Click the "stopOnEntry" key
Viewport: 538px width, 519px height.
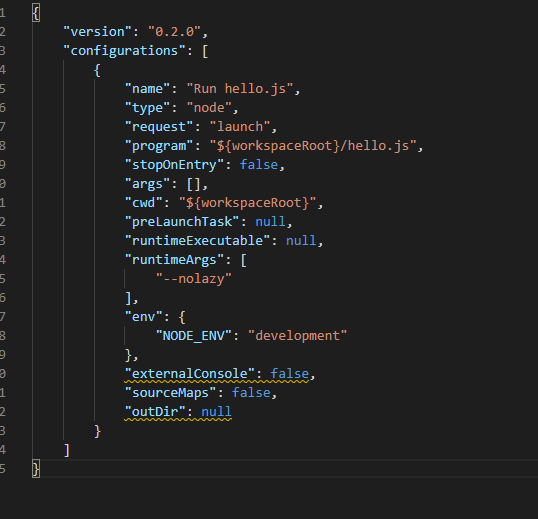(x=174, y=165)
